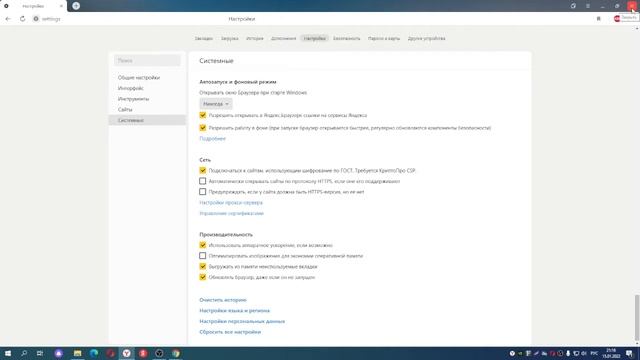Click the bookmark icon in address bar
Screen dimensions: 640x360
click(598, 19)
